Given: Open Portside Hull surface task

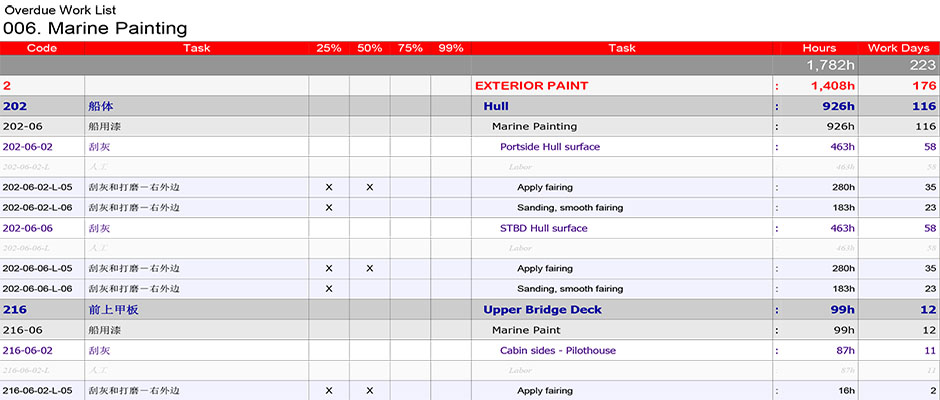Looking at the screenshot, I should point(550,147).
